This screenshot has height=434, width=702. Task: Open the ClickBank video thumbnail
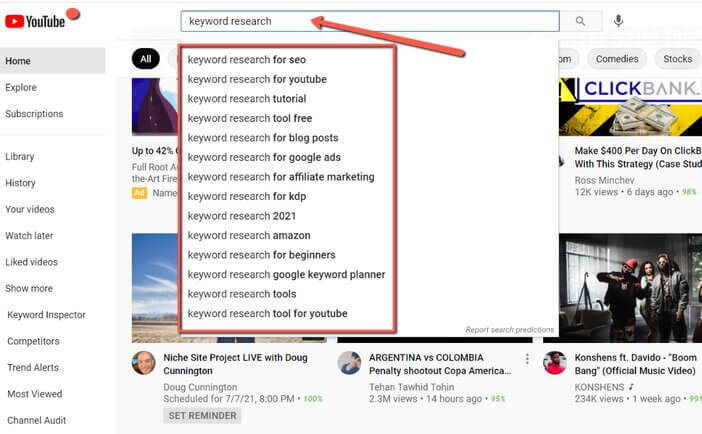[630, 107]
